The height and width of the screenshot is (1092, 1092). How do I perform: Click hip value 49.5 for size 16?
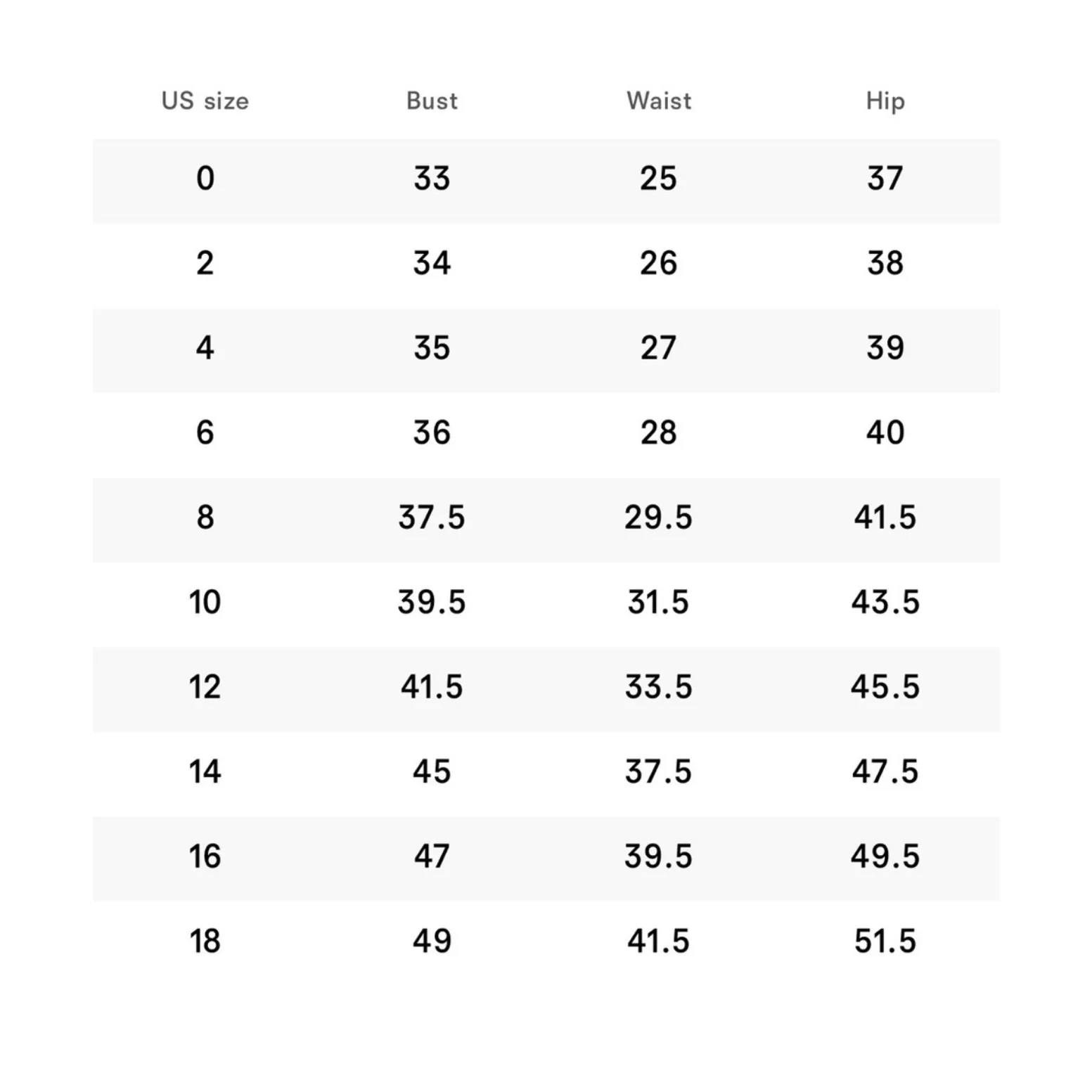tap(885, 856)
